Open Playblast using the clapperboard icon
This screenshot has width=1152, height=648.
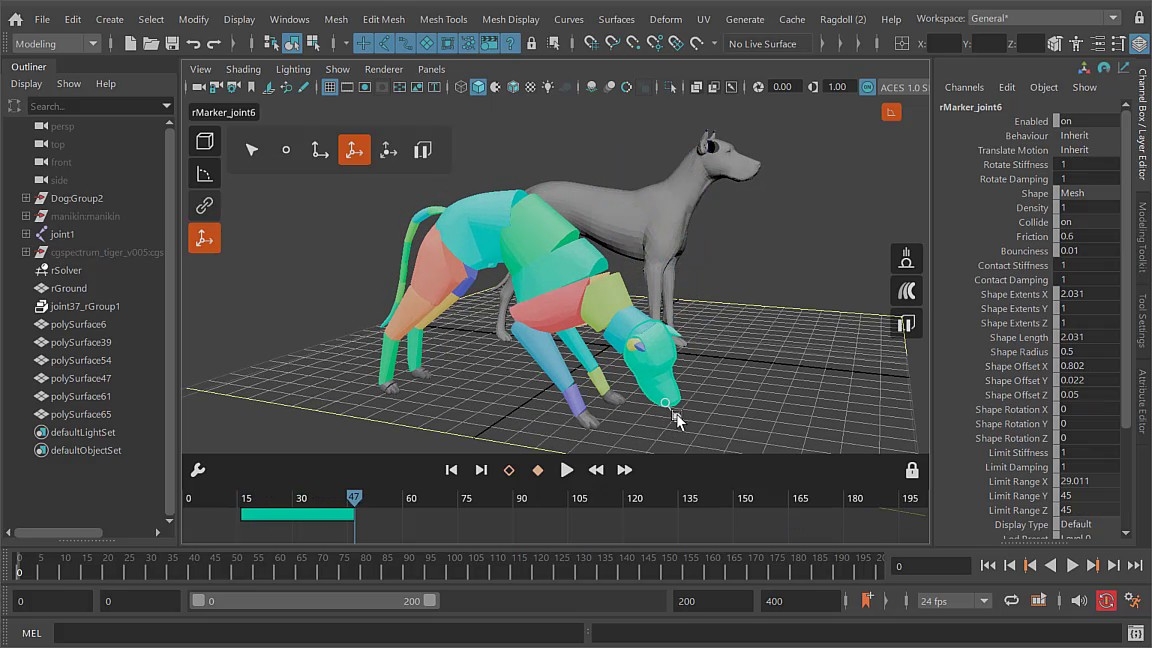pos(1039,601)
